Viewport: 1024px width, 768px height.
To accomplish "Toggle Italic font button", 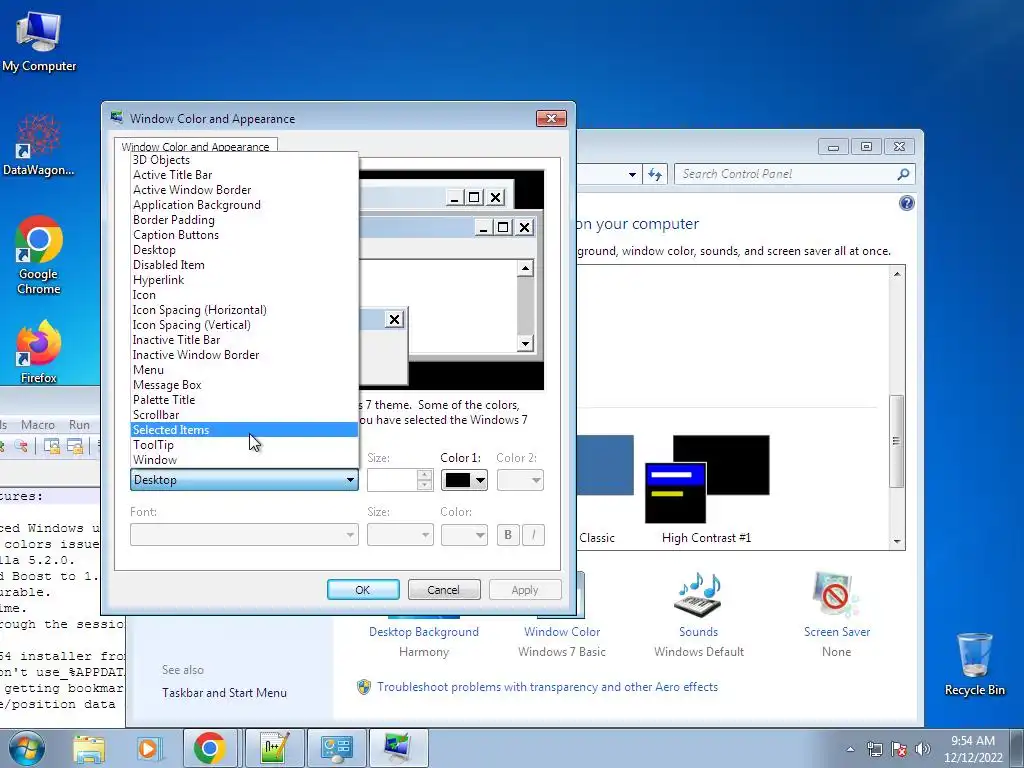I will 533,535.
